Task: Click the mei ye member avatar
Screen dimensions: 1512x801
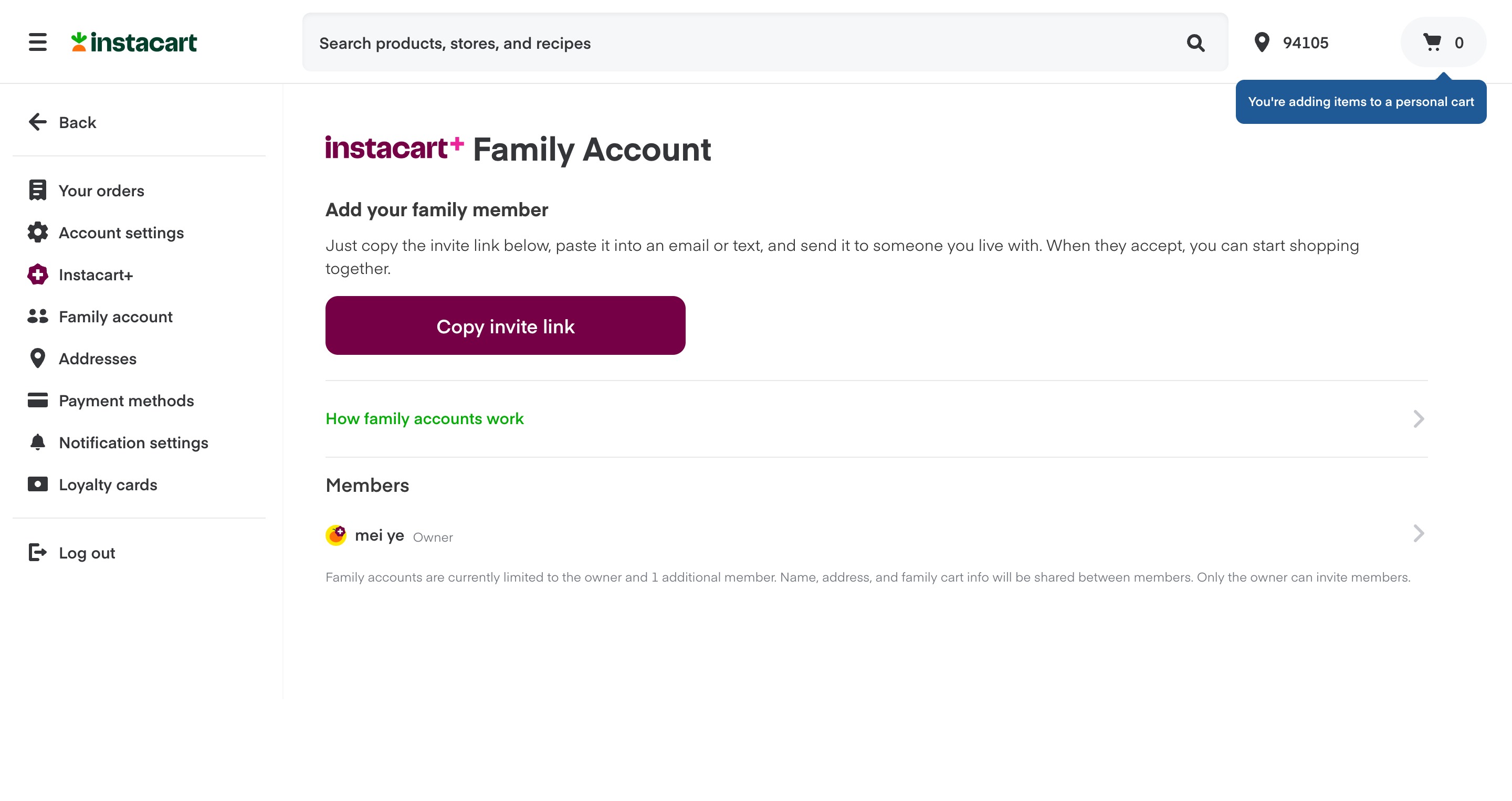Action: [336, 535]
